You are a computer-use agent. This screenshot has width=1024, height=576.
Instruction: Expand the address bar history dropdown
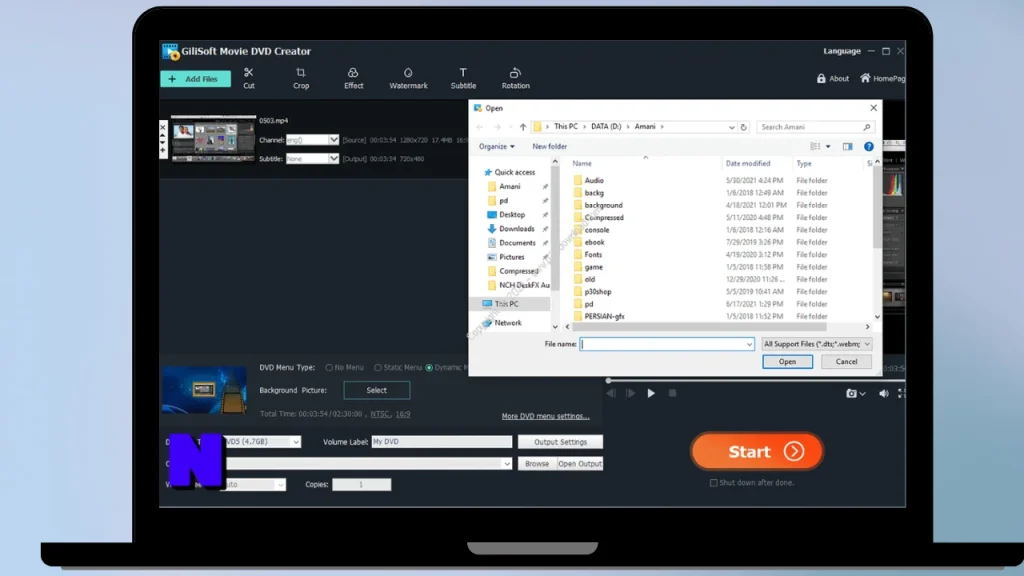point(731,127)
